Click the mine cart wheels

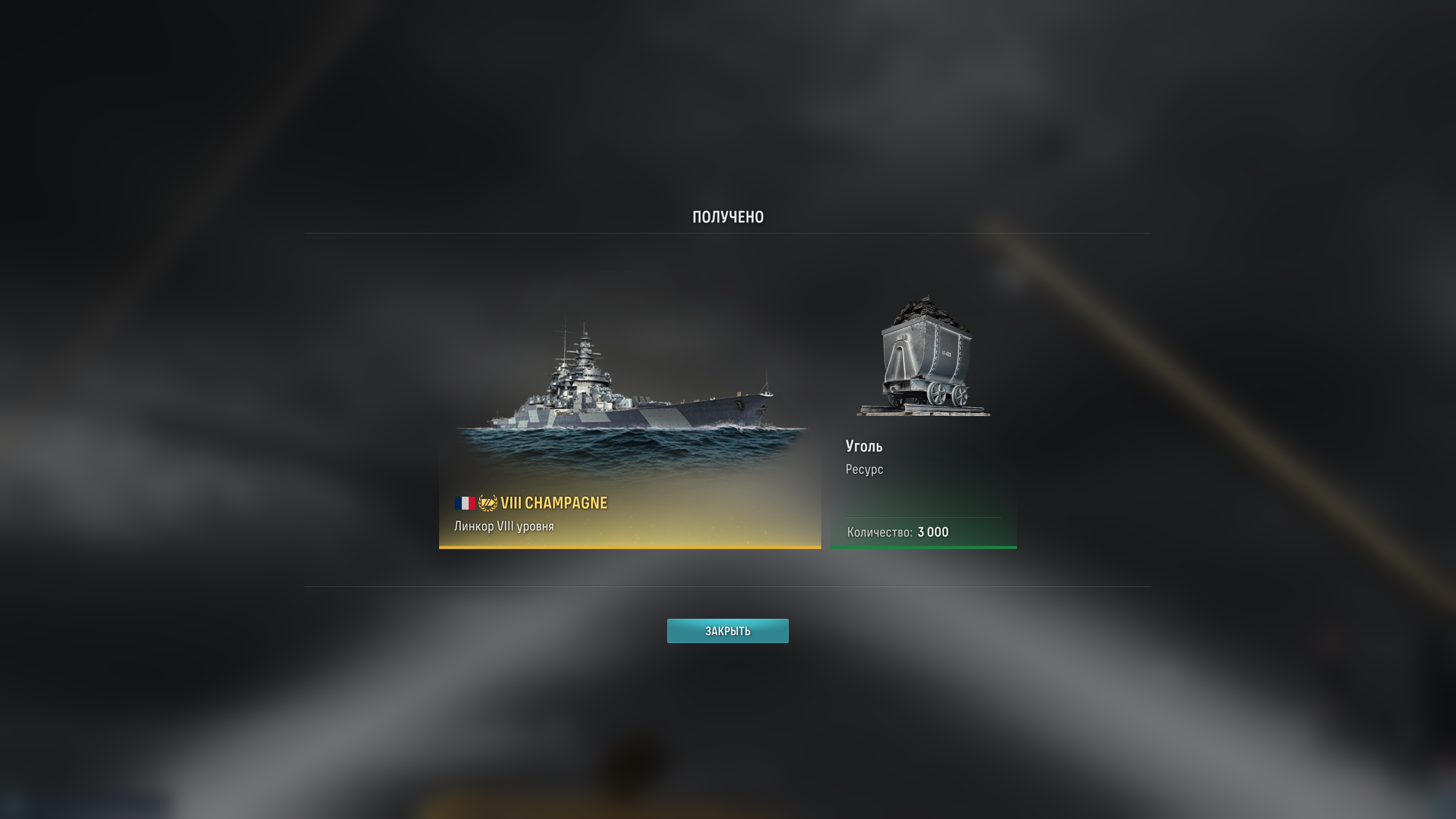click(948, 394)
